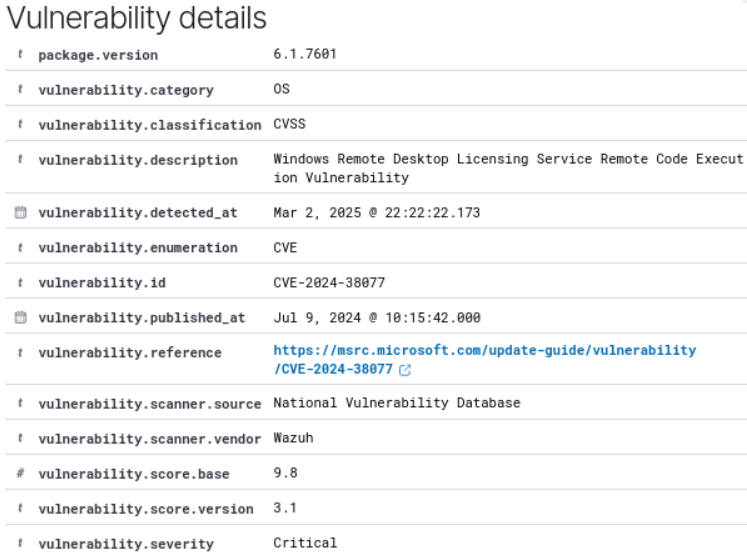The image size is (747, 557).
Task: Select the vulnerability.classification field name
Action: point(150,125)
